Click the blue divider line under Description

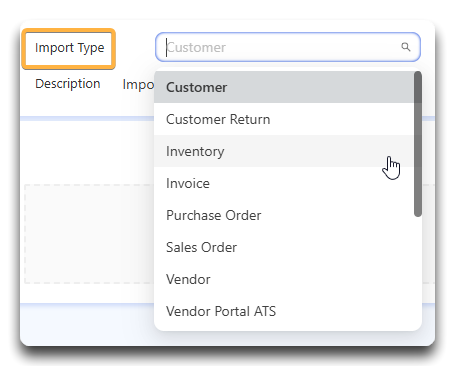[87, 118]
